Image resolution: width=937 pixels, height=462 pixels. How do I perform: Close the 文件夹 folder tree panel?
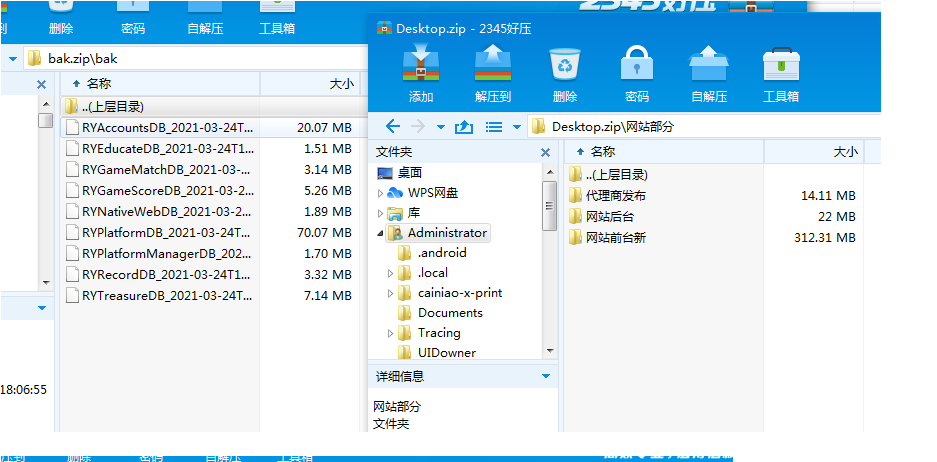[x=545, y=152]
